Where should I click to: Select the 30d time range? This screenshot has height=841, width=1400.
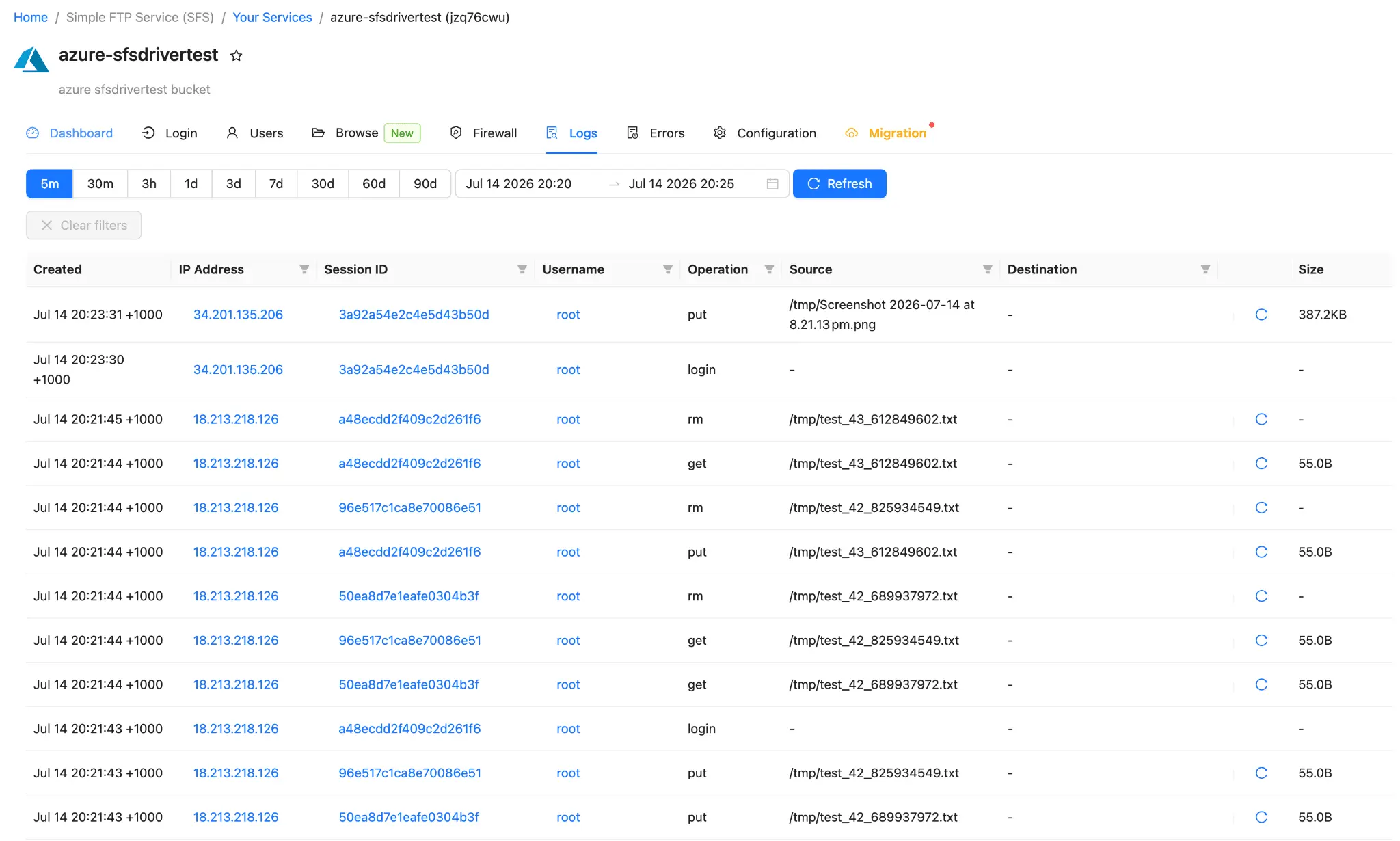click(x=323, y=184)
